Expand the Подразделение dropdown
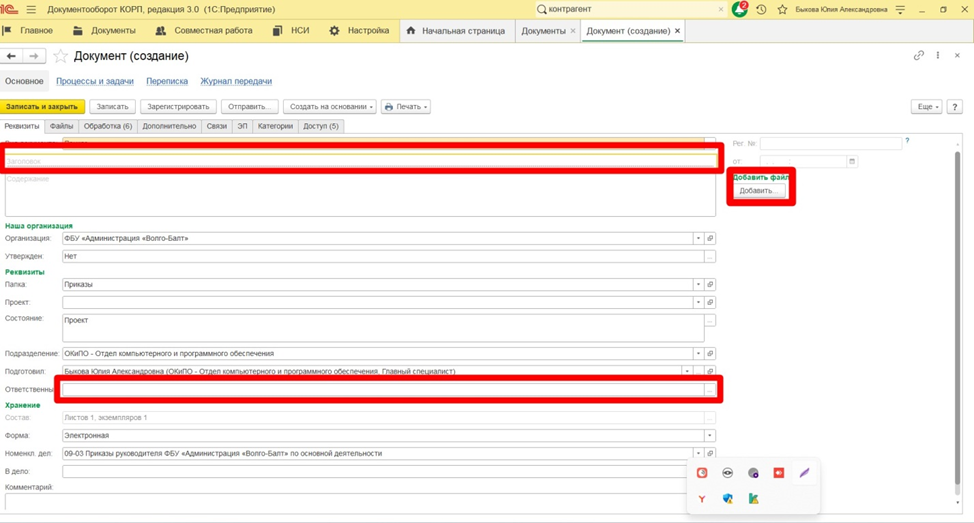This screenshot has width=974, height=523. pos(698,353)
